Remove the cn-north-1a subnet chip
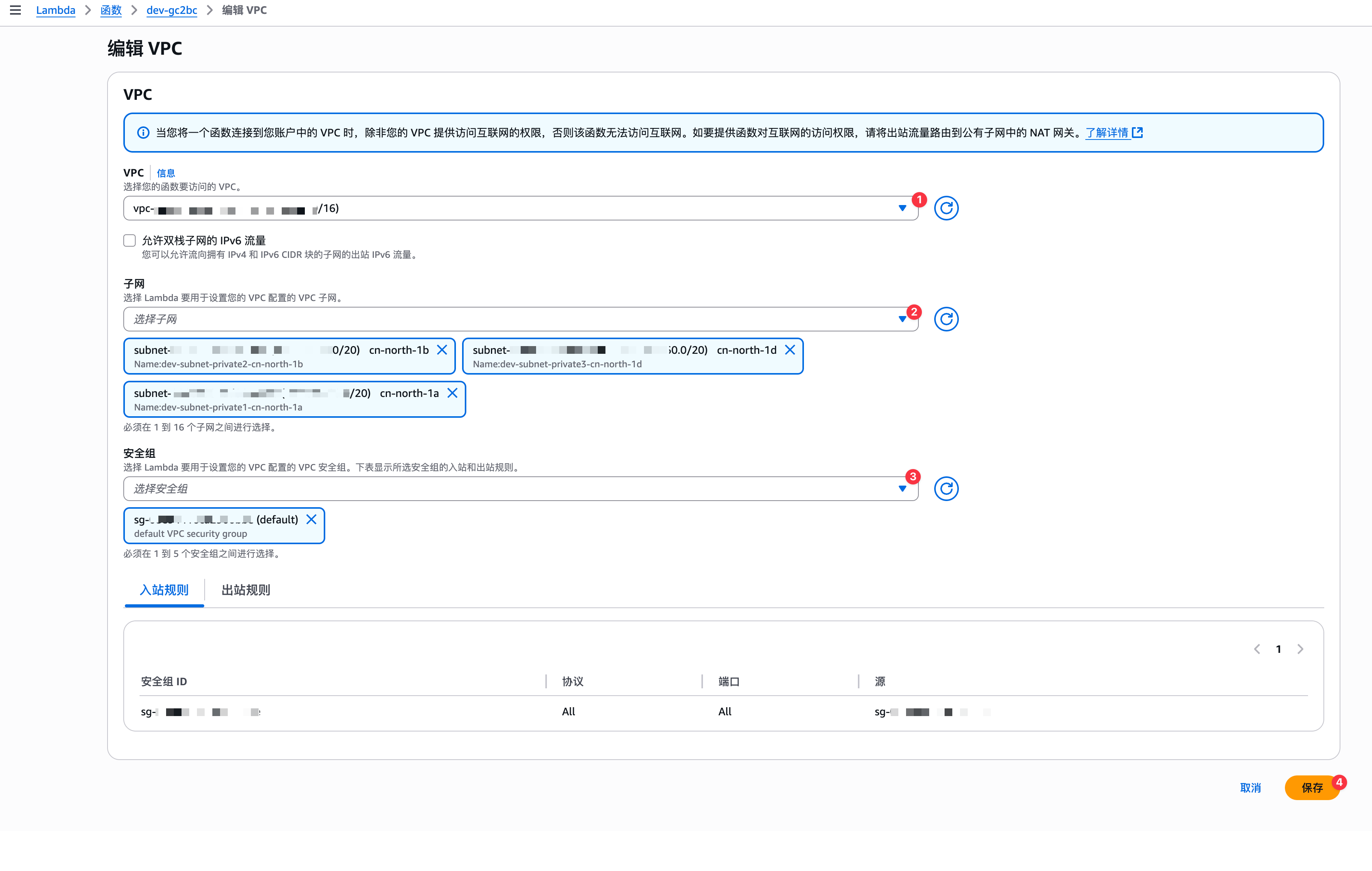The height and width of the screenshot is (871, 1372). (452, 393)
